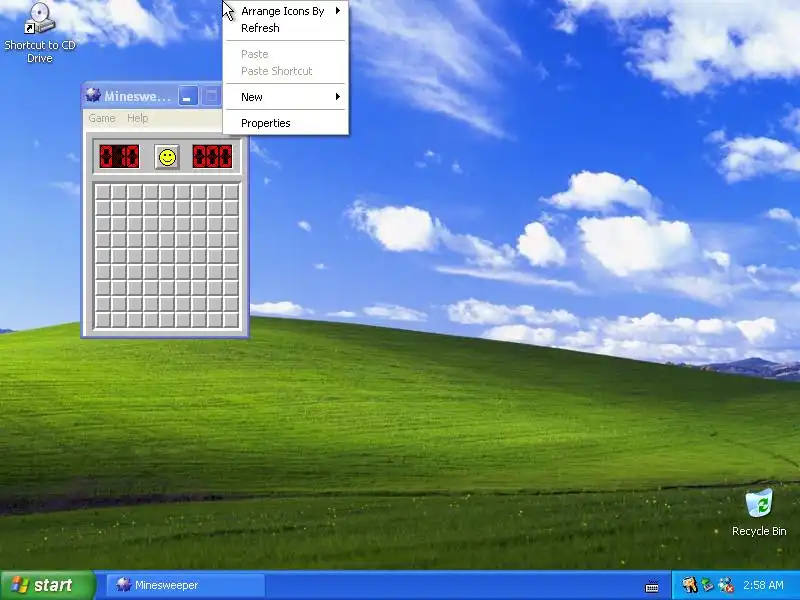Screen dimensions: 800x600
Task: Click the smiley face to restart Minesweeper
Action: click(x=167, y=157)
